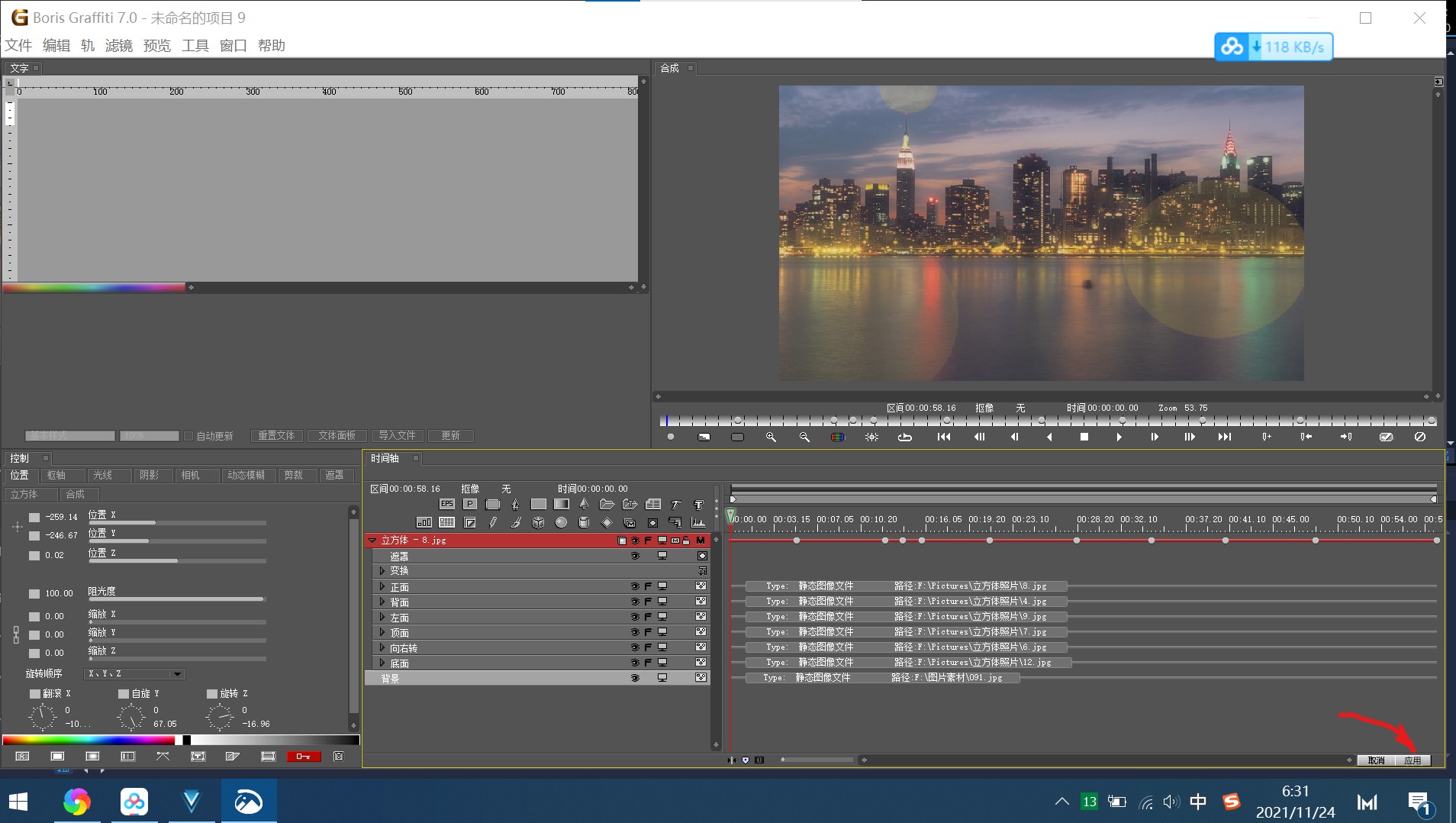
Task: Select the pen nib tool icon
Action: coord(515,504)
